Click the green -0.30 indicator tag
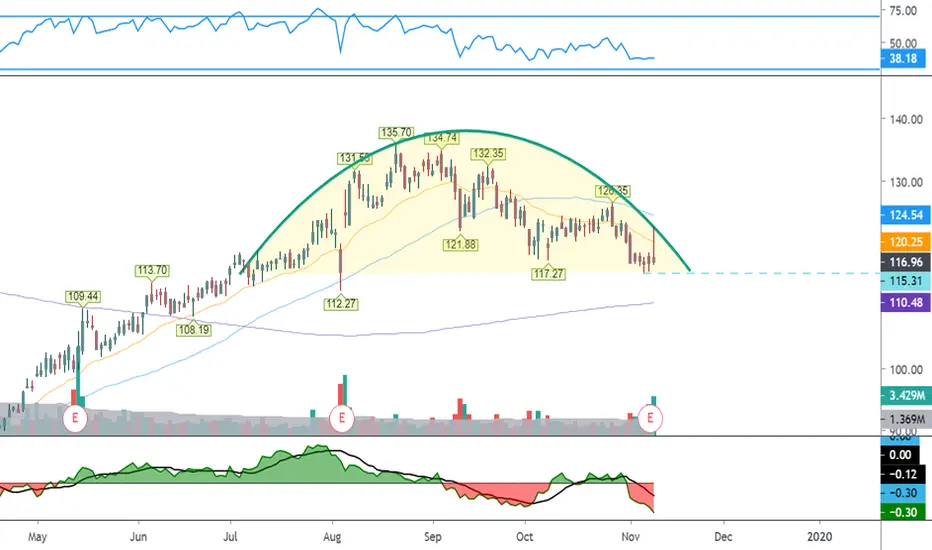Screen dimensions: 932x550 pyautogui.click(x=903, y=512)
